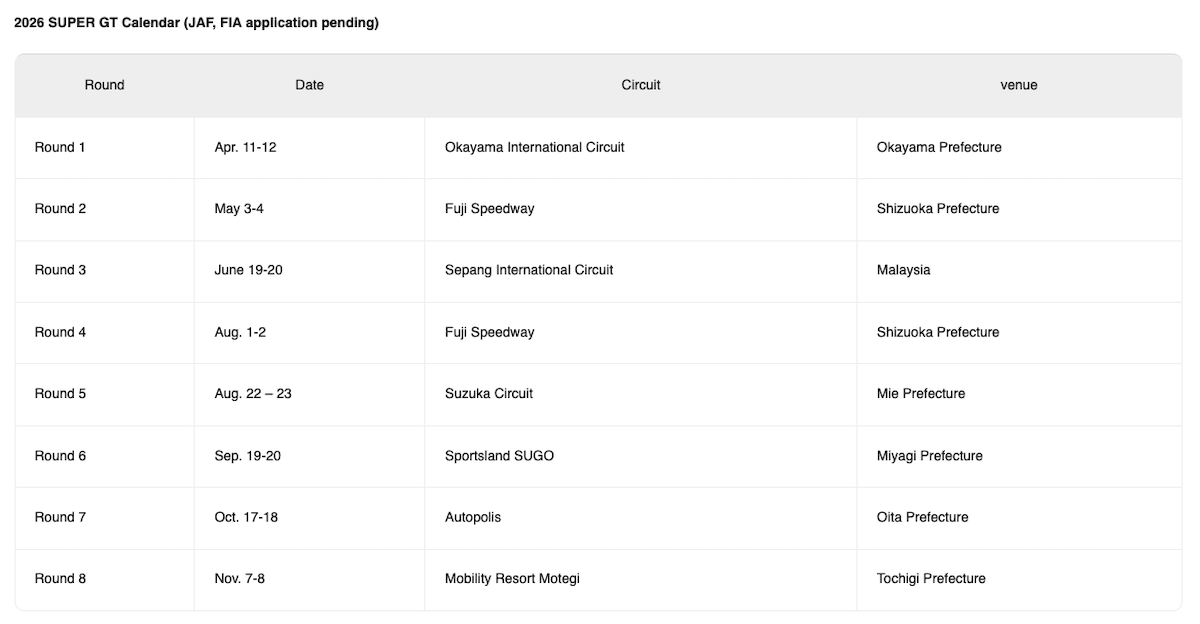1200x624 pixels.
Task: Click the 'Autopolis' circuit cell
Action: click(x=641, y=518)
